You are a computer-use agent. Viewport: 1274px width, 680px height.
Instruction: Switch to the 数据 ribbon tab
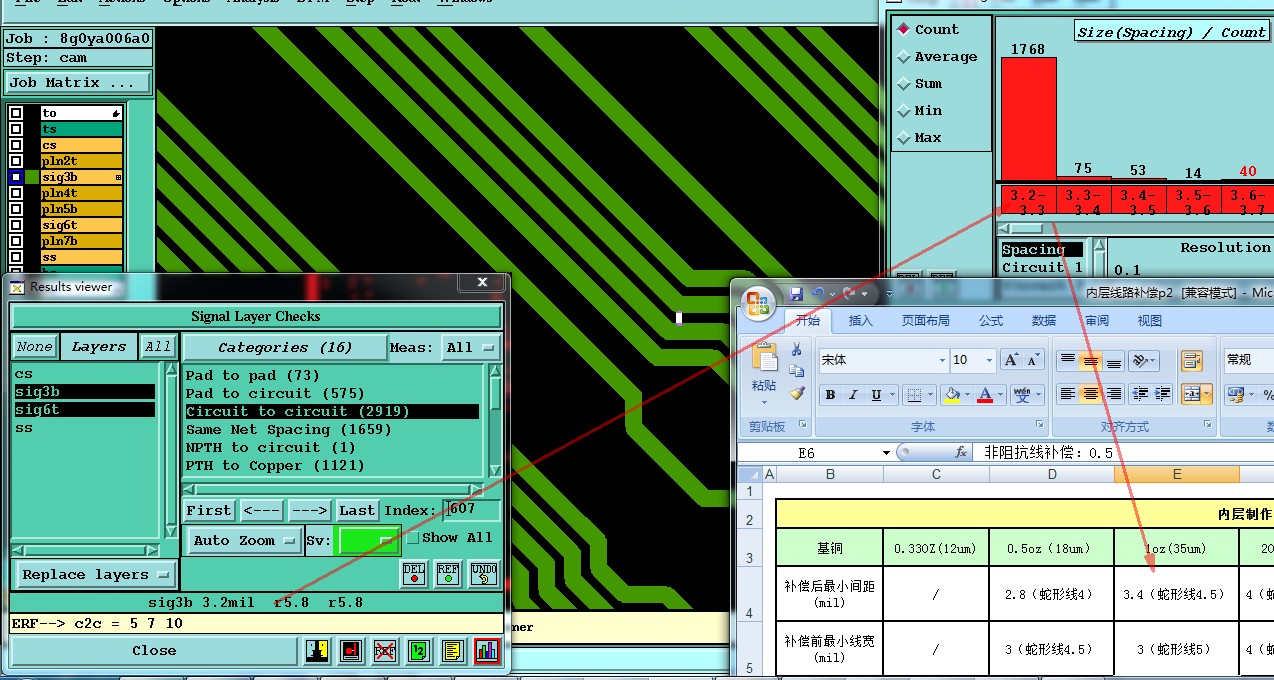(1044, 321)
